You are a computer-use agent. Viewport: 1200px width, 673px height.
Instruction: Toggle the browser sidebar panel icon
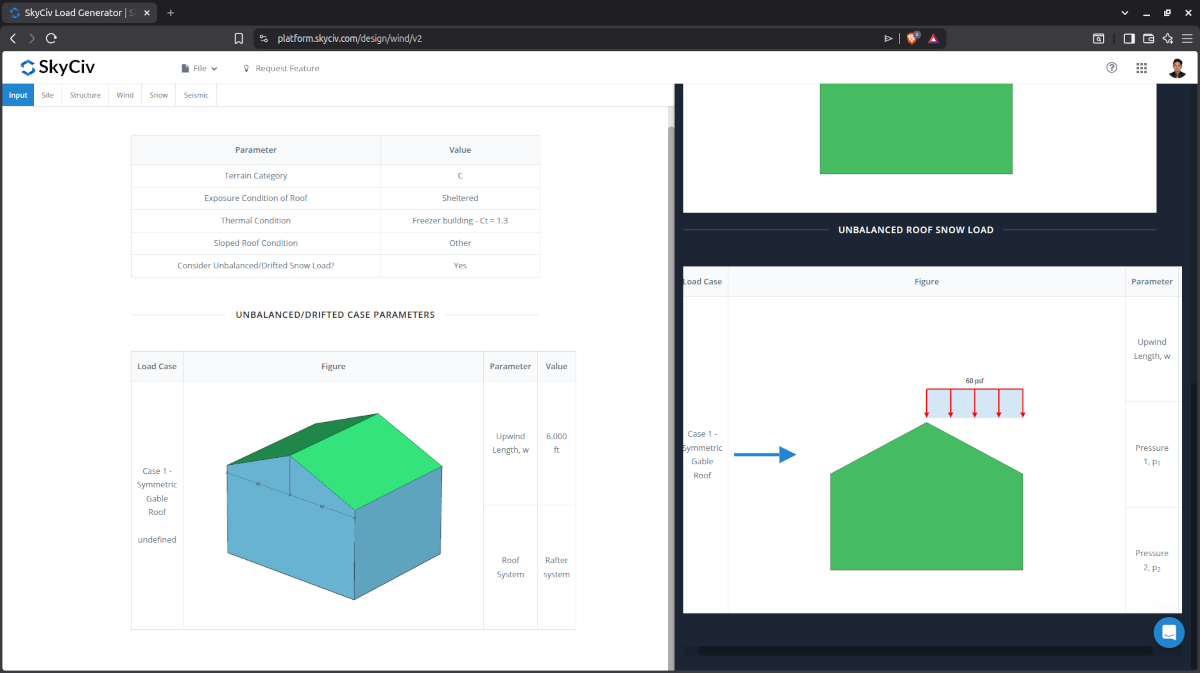[x=1129, y=38]
